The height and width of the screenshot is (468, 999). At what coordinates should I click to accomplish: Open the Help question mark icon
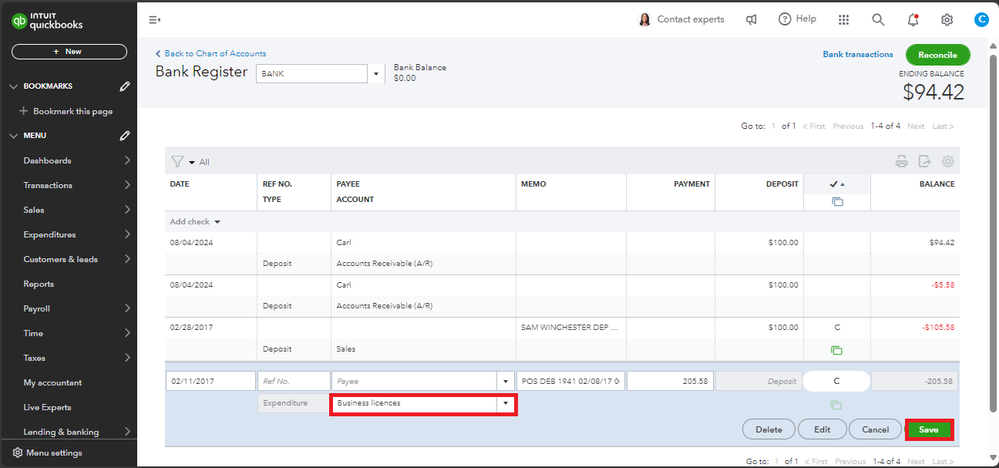(785, 19)
